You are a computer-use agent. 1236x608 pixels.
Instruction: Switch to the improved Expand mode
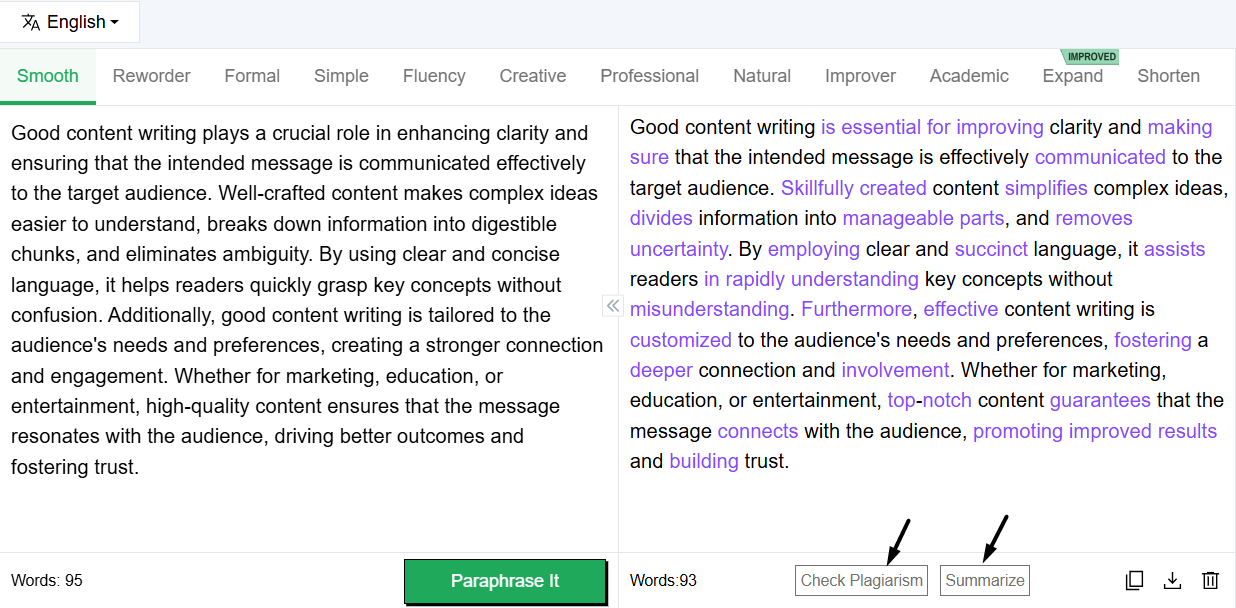click(1072, 76)
